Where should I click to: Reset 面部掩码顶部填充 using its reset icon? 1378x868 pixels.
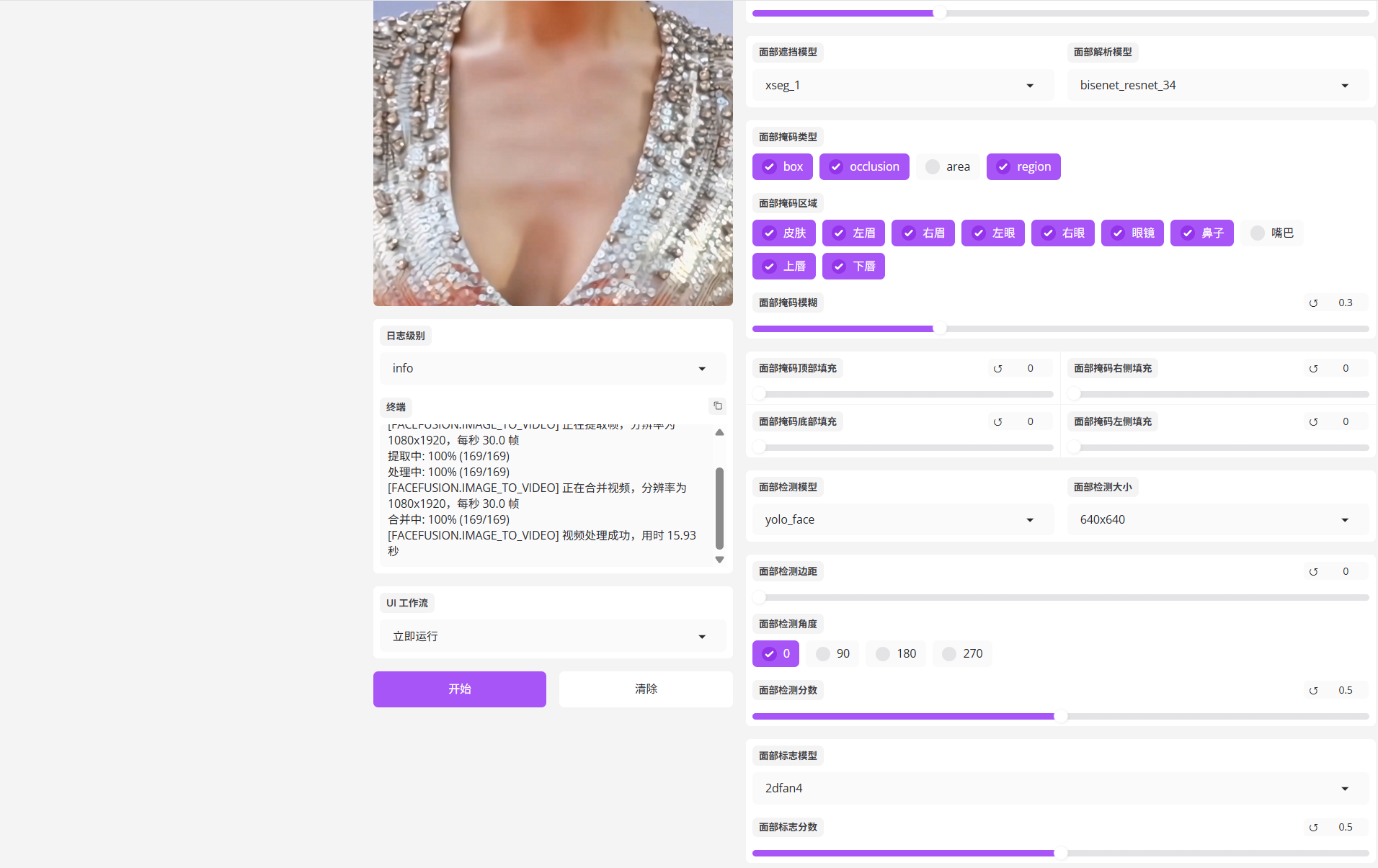tap(997, 369)
